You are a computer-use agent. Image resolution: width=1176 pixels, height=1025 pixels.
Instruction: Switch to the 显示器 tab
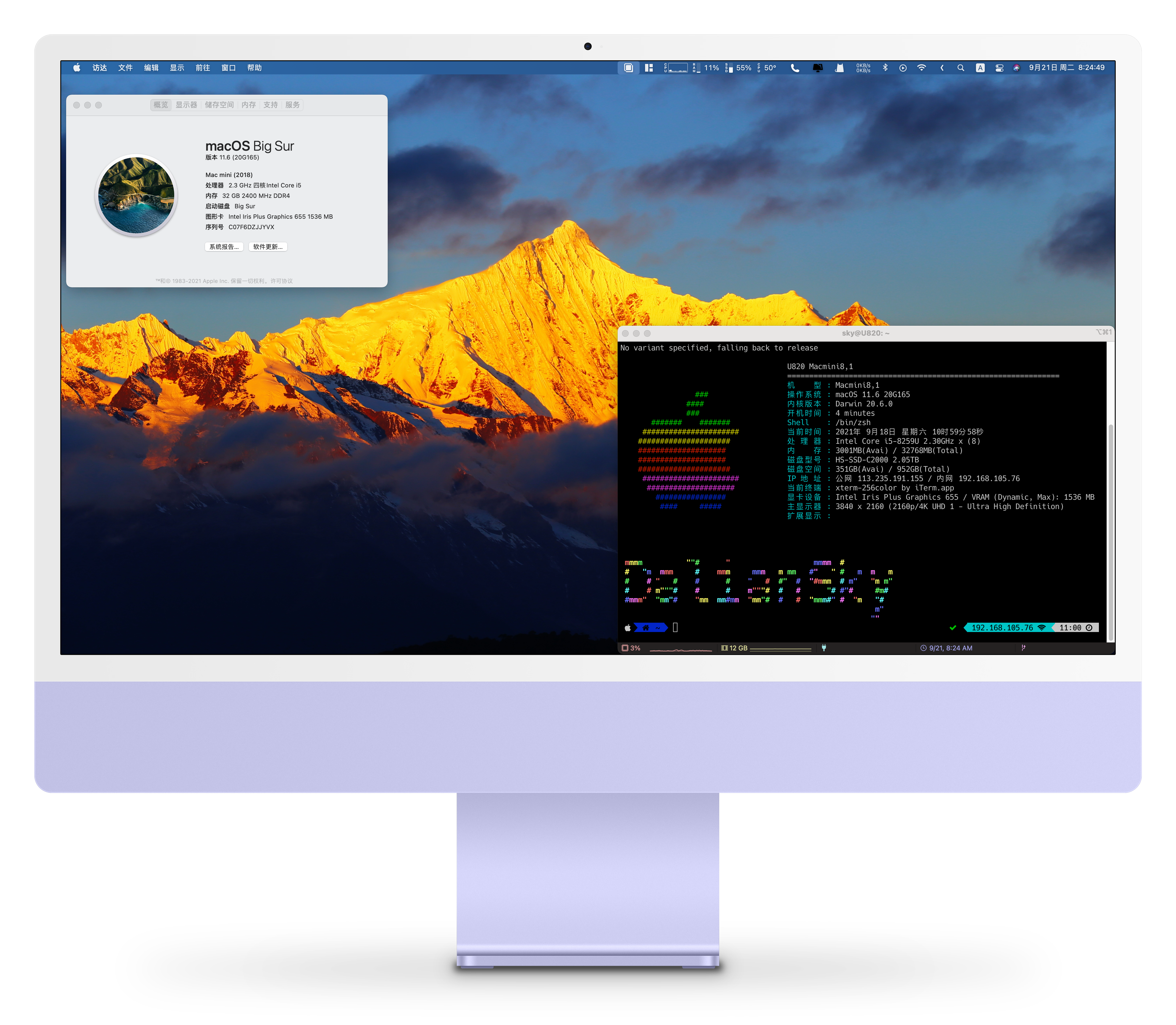[x=186, y=105]
